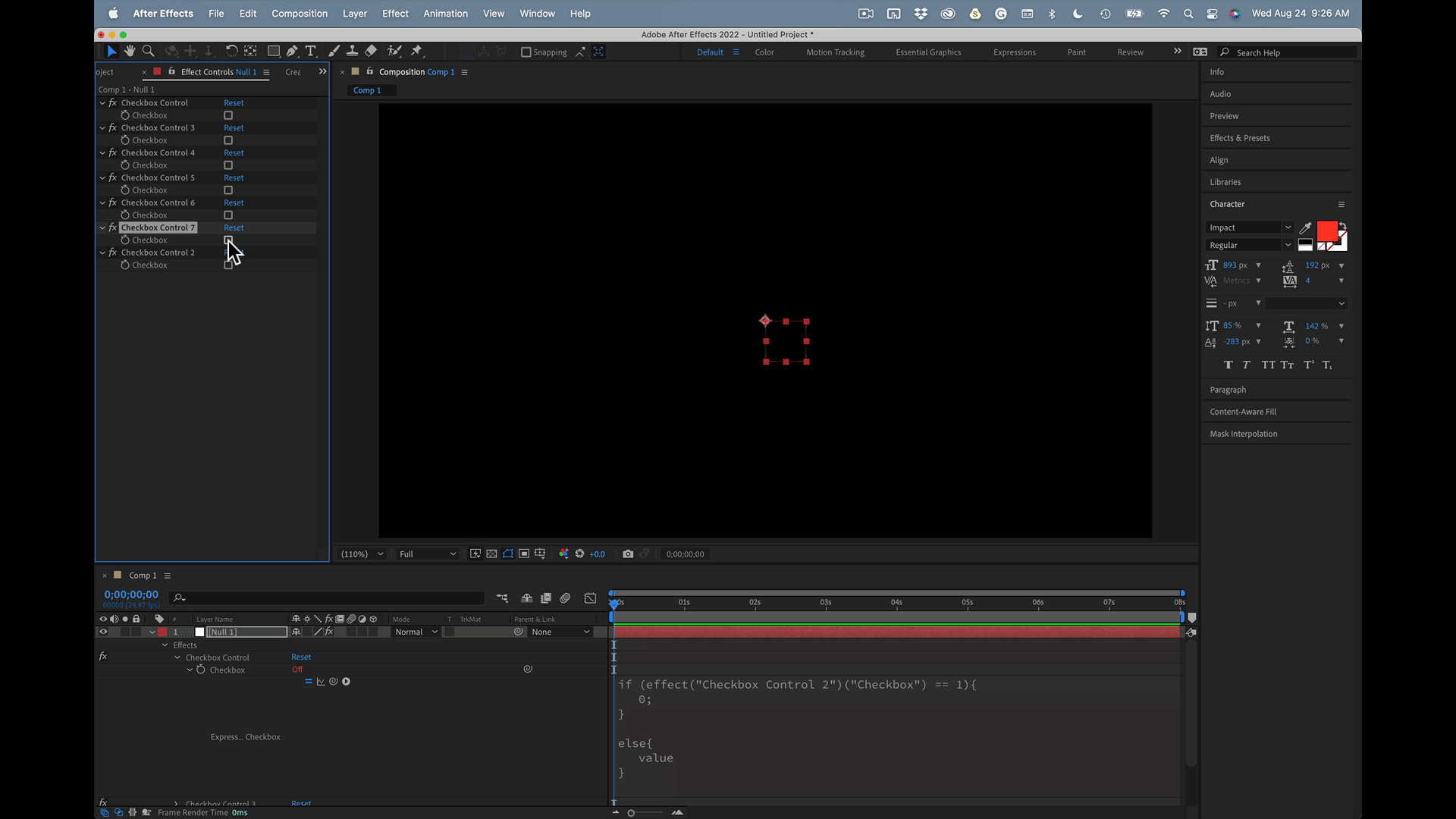1456x819 pixels.
Task: Select the Hand tool in toolbar
Action: [x=130, y=51]
